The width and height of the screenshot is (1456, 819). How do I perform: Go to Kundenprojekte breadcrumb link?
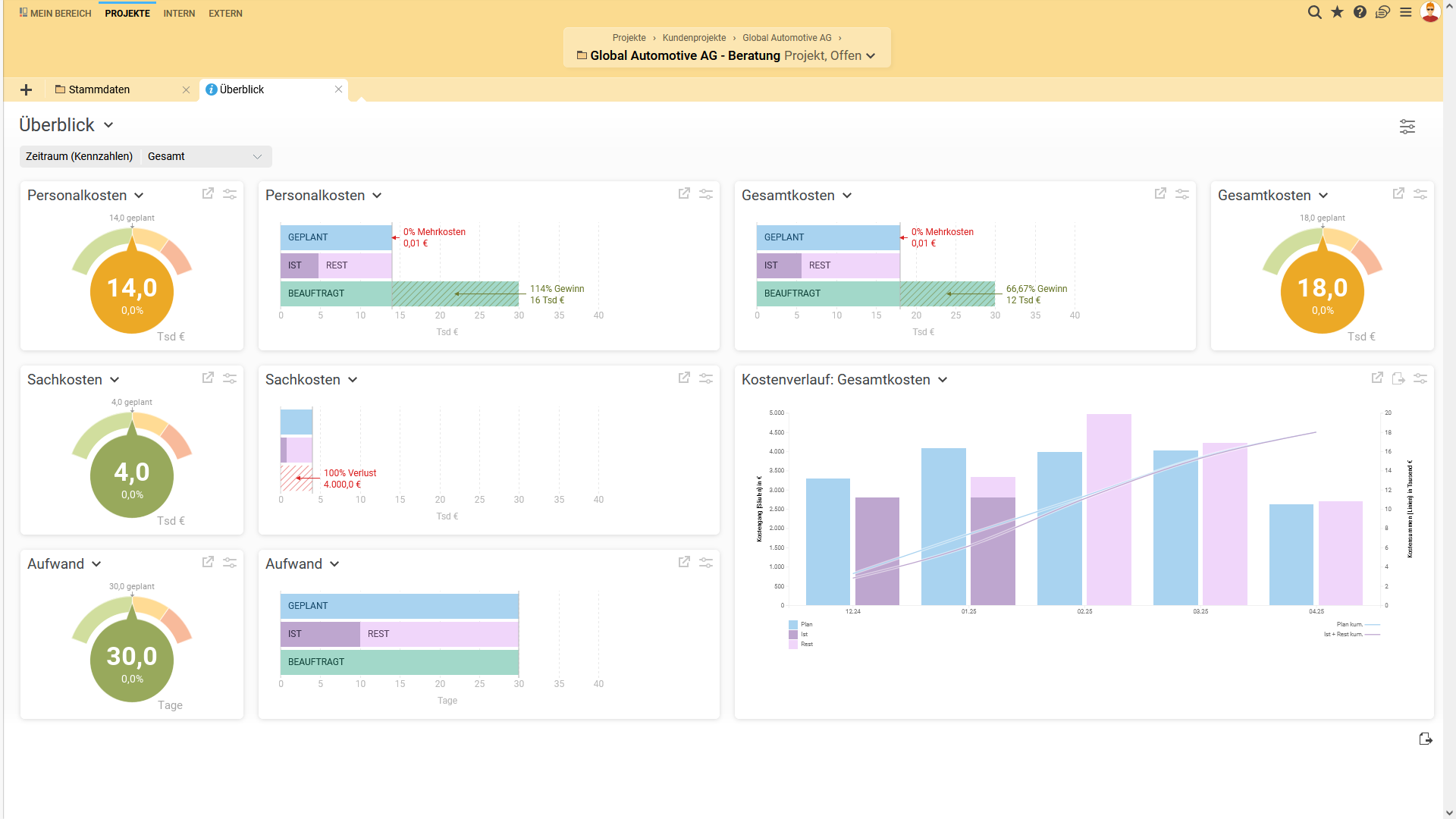tap(694, 38)
